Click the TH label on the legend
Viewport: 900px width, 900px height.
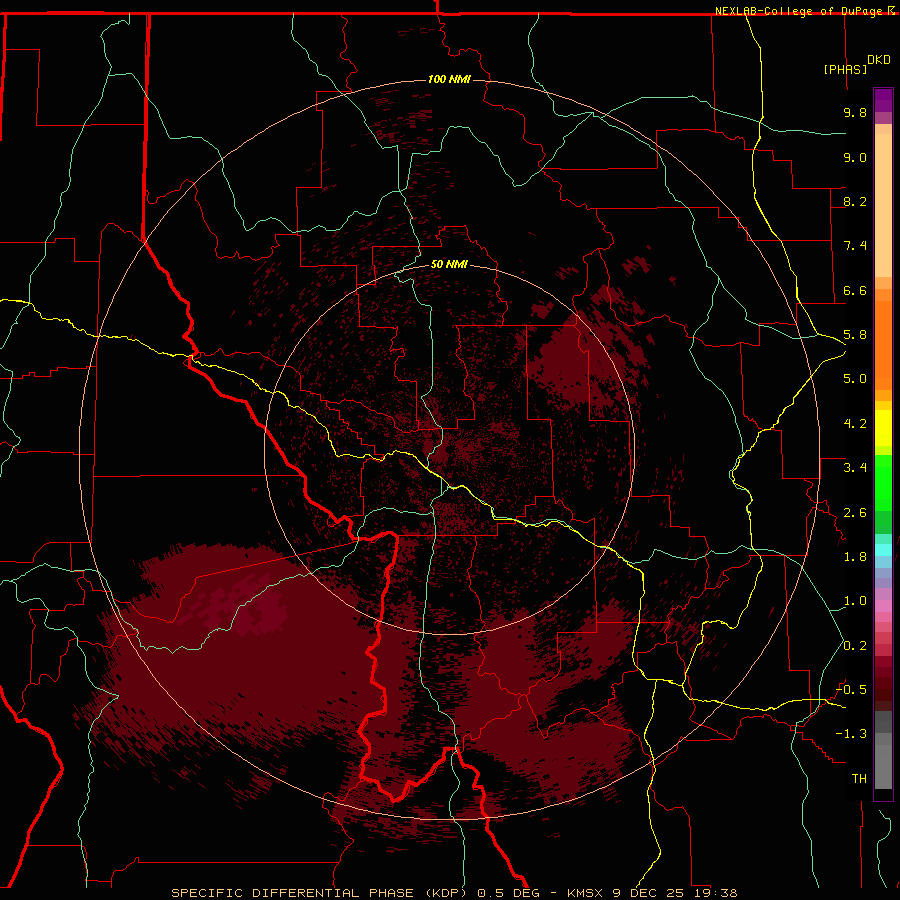(859, 779)
